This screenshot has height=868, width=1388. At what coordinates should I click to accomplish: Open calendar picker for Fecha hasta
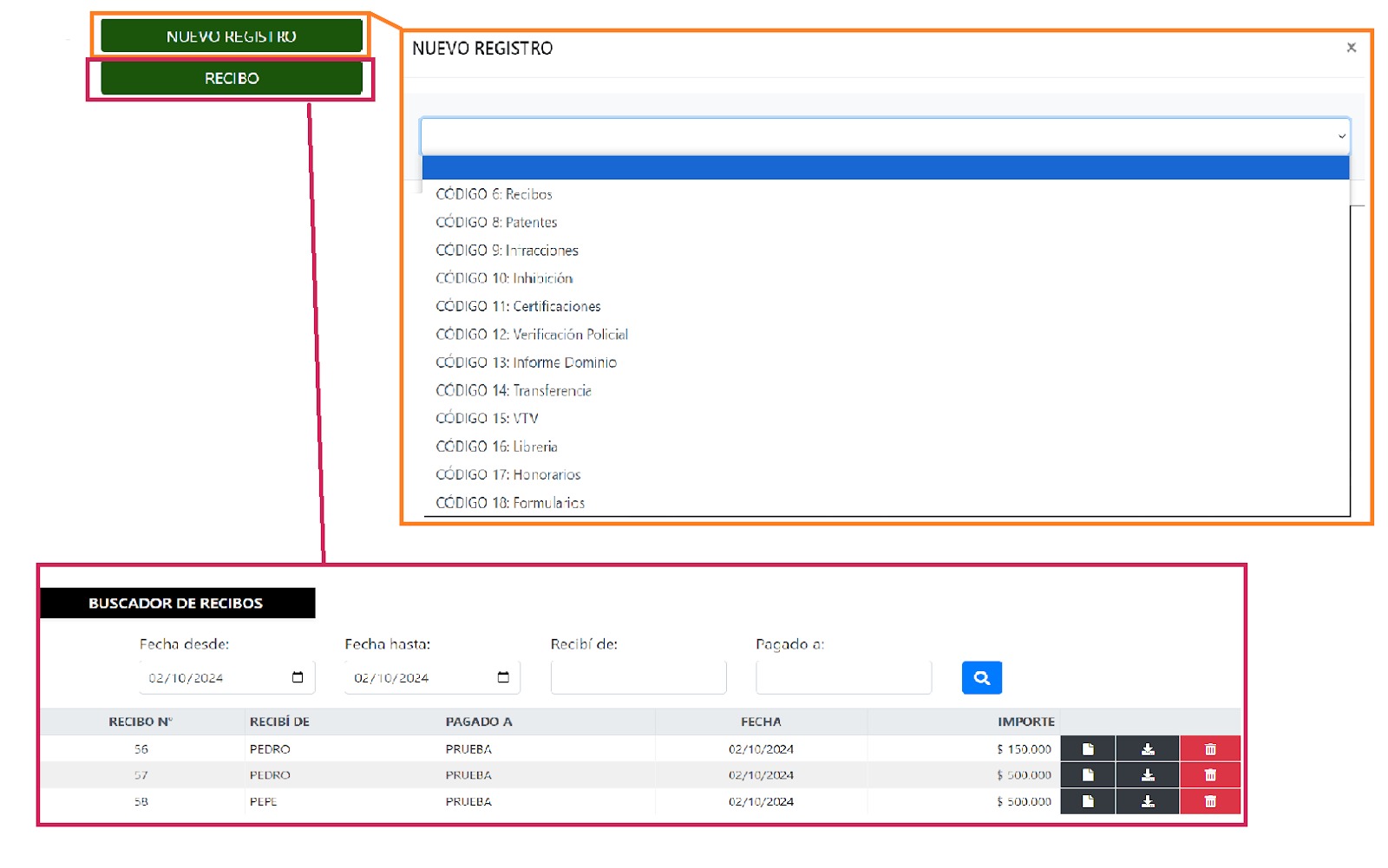point(503,677)
